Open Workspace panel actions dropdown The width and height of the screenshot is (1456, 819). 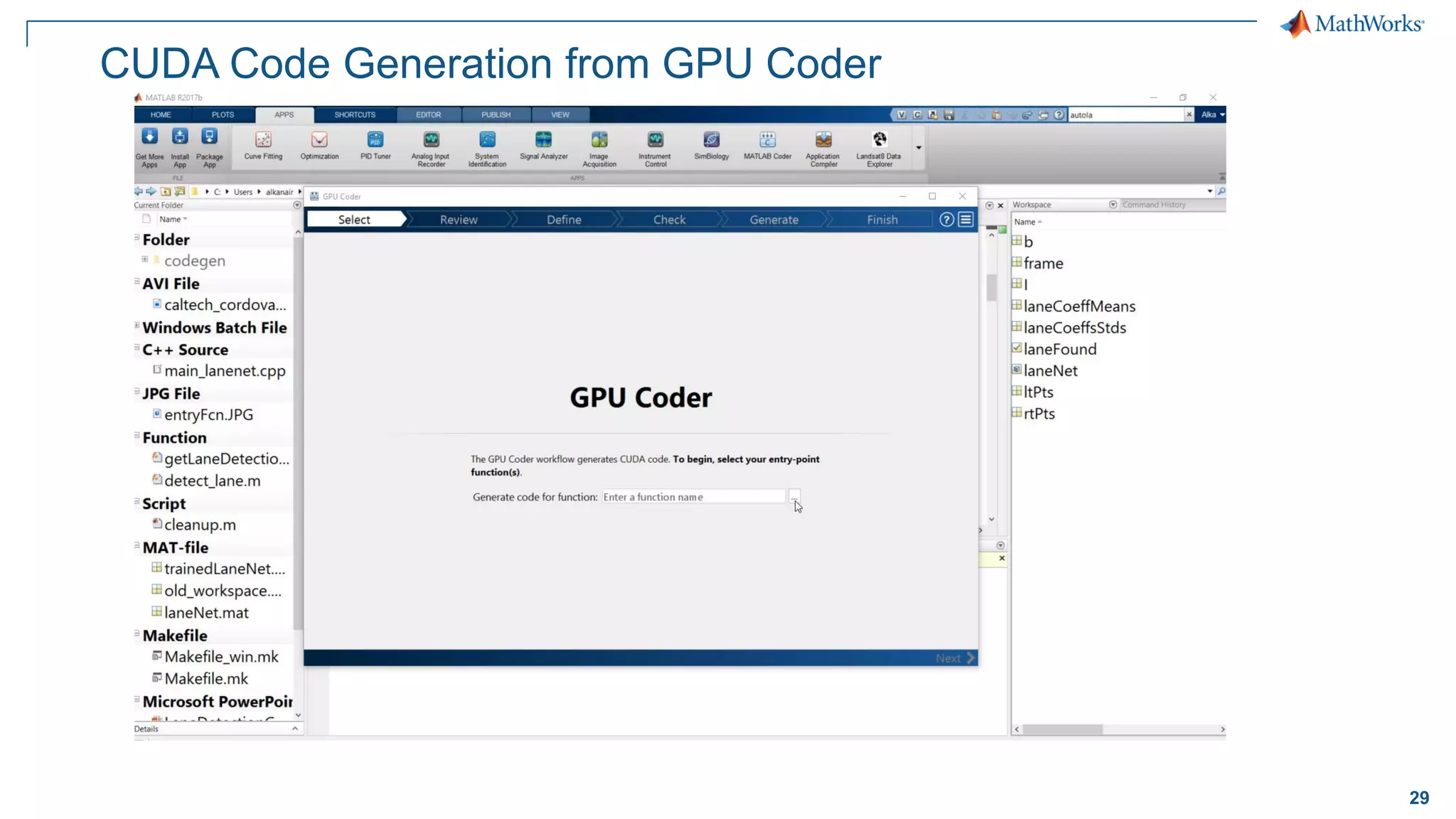click(x=1113, y=205)
